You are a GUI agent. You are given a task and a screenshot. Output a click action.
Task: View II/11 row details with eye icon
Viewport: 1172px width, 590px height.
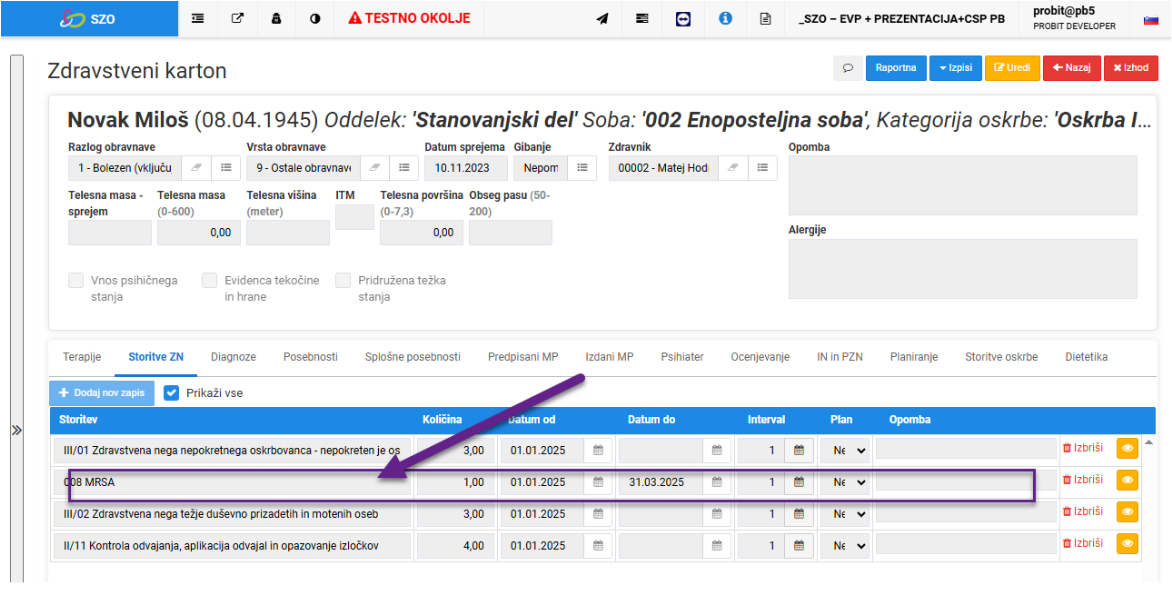[1128, 544]
